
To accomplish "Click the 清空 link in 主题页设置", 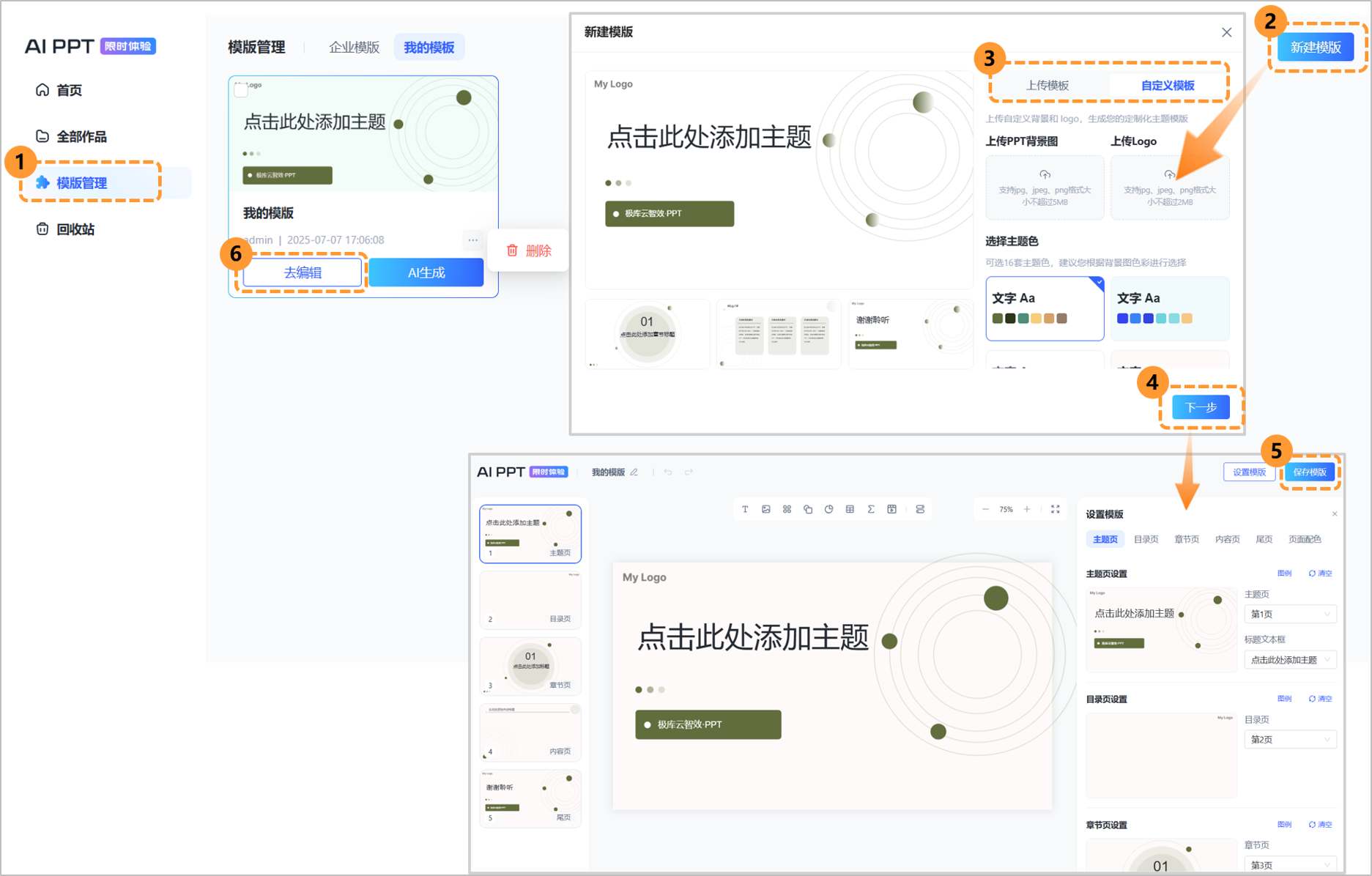I will click(1325, 573).
